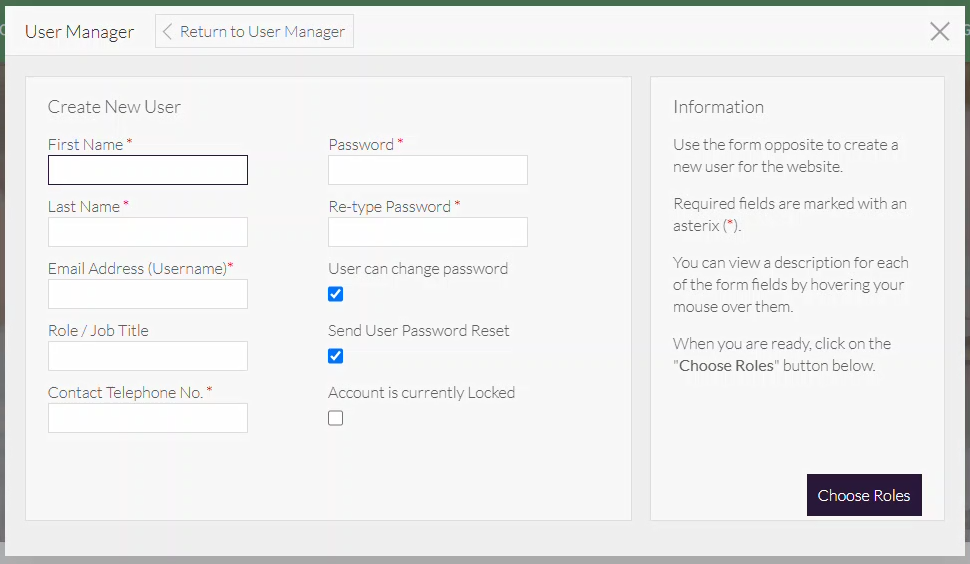Image resolution: width=970 pixels, height=564 pixels.
Task: Click the Create New User heading
Action: 114,107
